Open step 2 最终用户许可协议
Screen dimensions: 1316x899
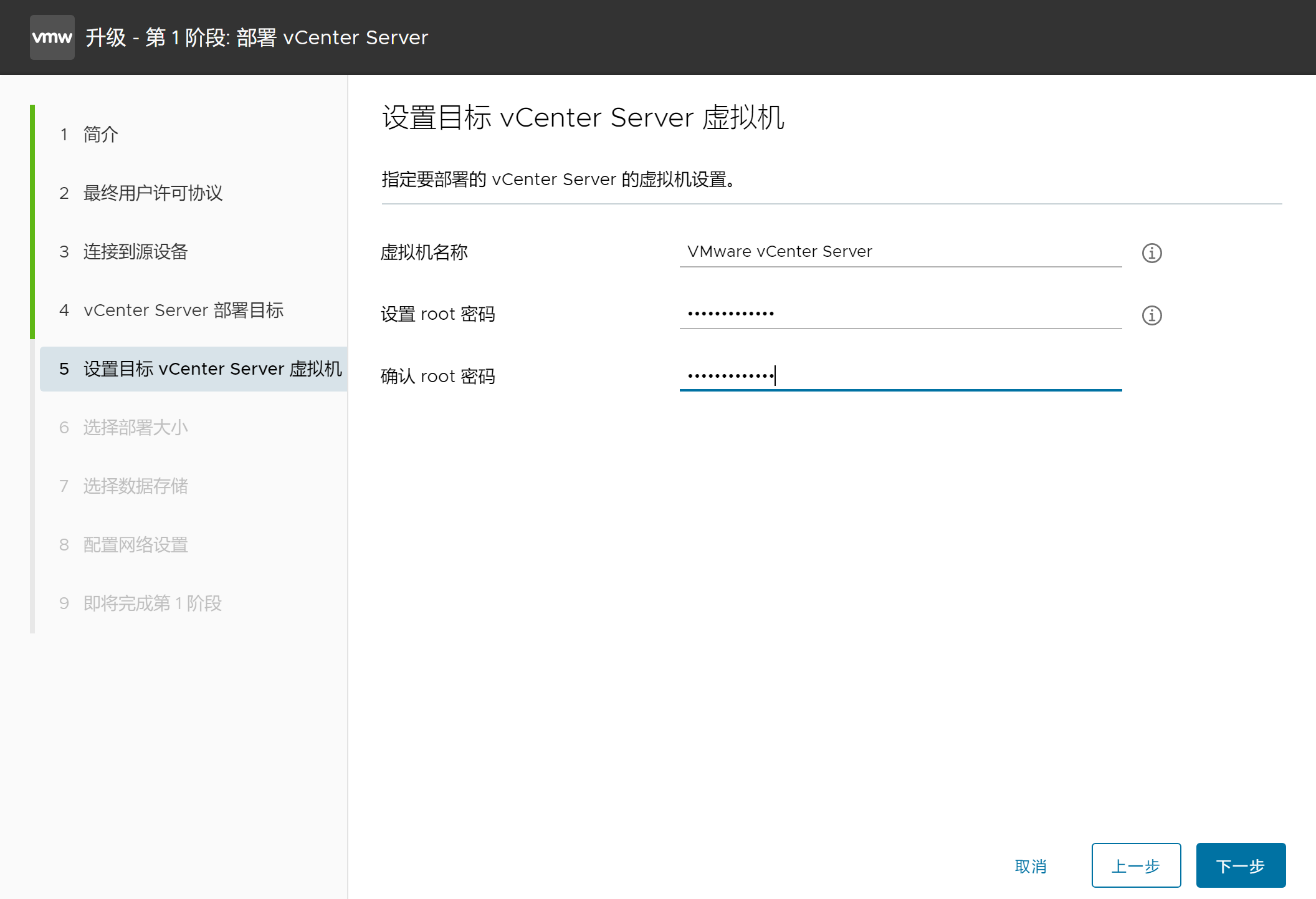141,193
